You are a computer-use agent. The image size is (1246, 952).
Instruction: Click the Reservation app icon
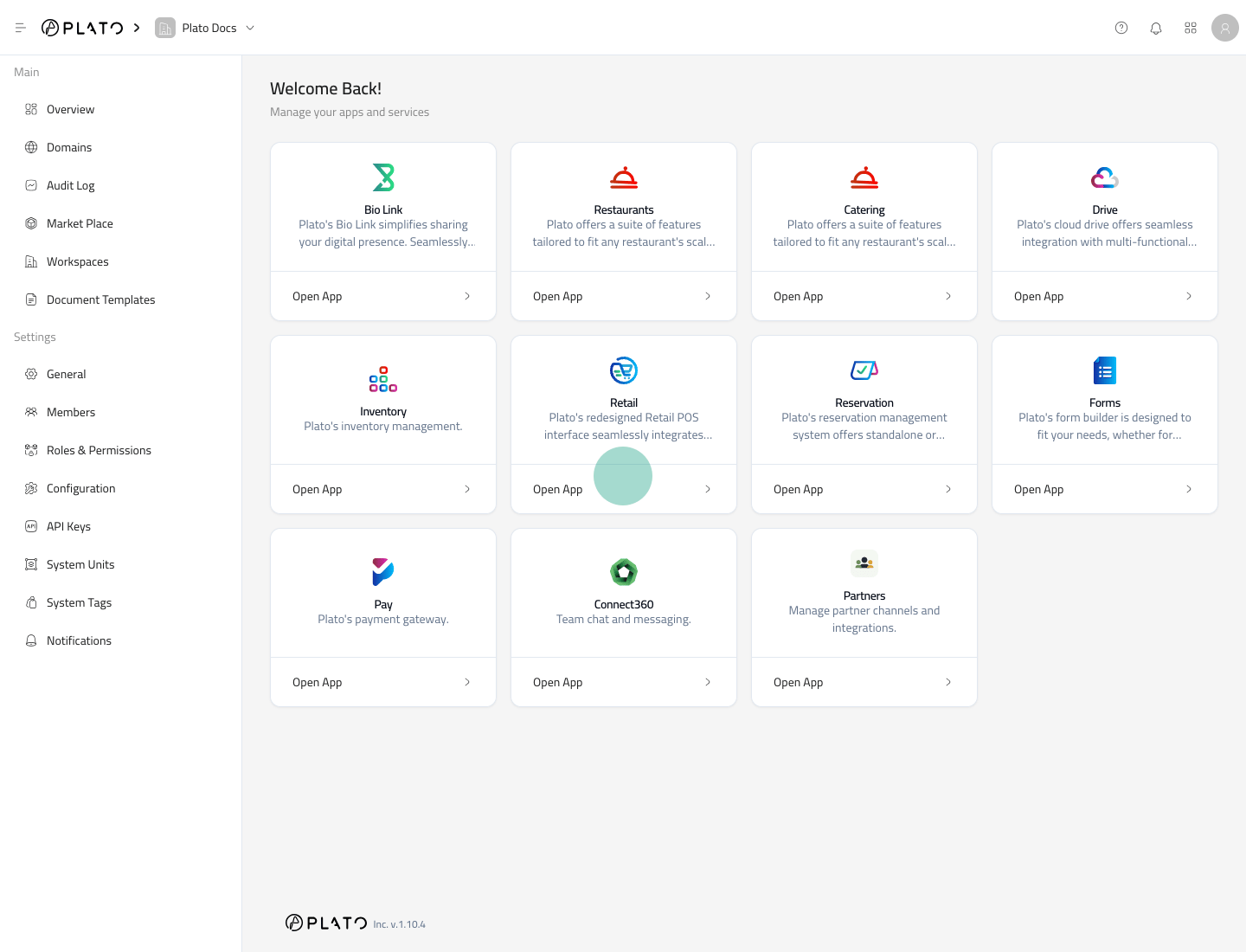[864, 370]
